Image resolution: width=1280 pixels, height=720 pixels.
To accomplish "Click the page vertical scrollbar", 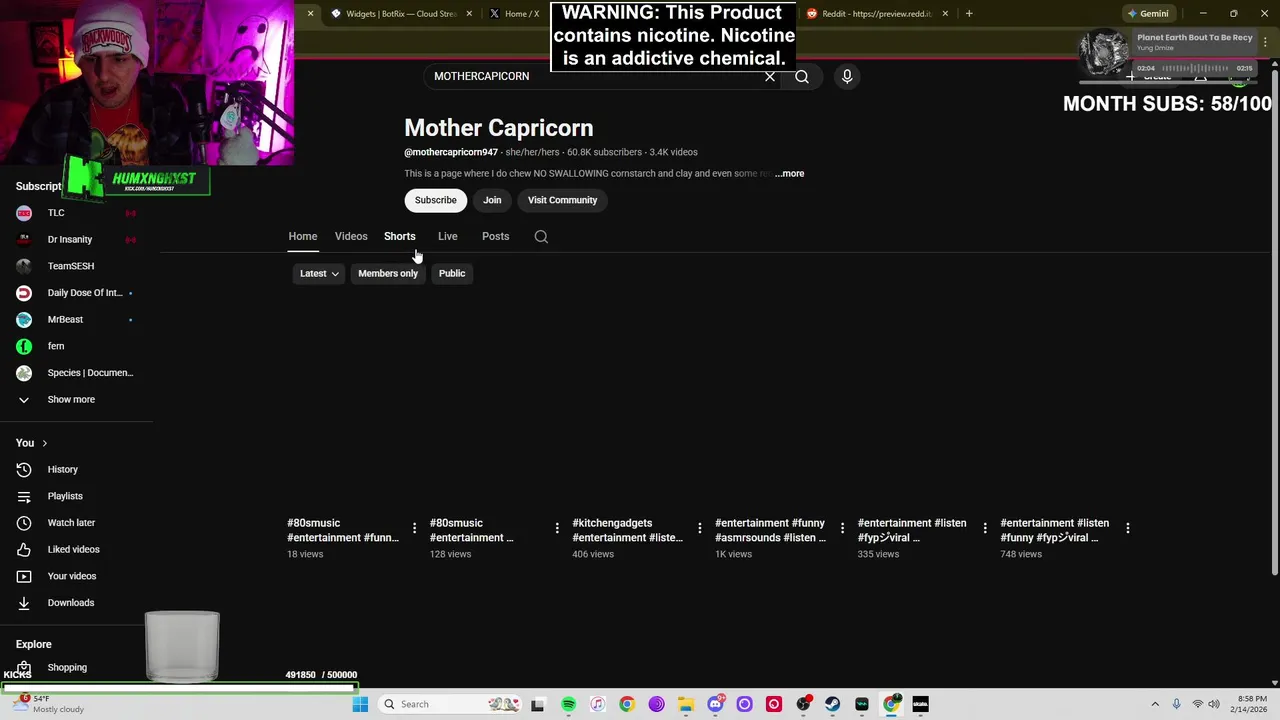I will (1274, 320).
